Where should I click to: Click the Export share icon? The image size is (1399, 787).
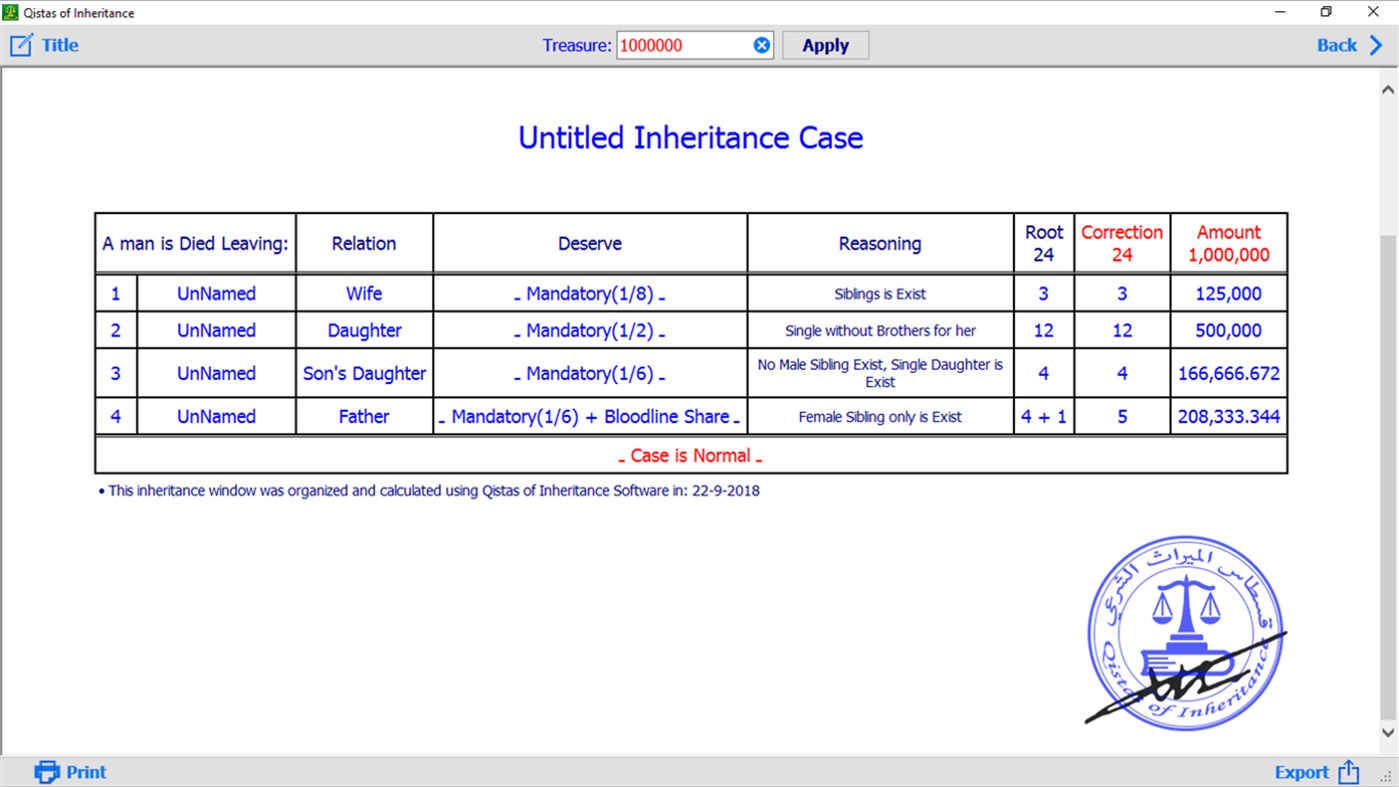pos(1348,771)
